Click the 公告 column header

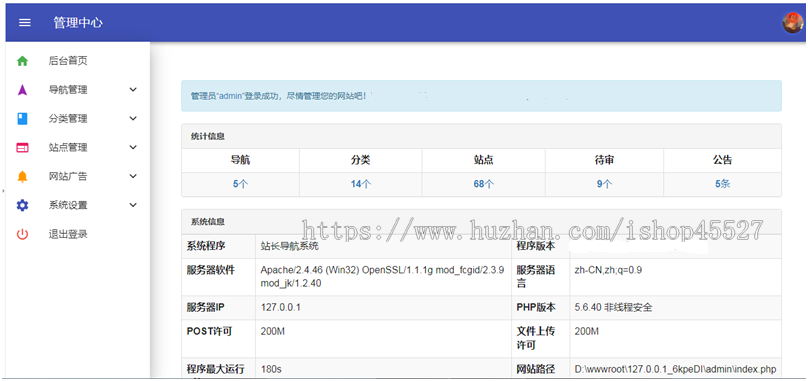(722, 160)
